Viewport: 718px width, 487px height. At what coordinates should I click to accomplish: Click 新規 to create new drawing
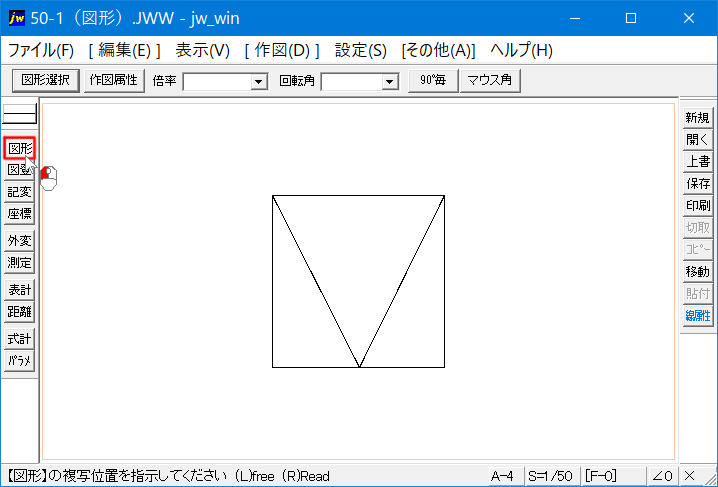(697, 118)
